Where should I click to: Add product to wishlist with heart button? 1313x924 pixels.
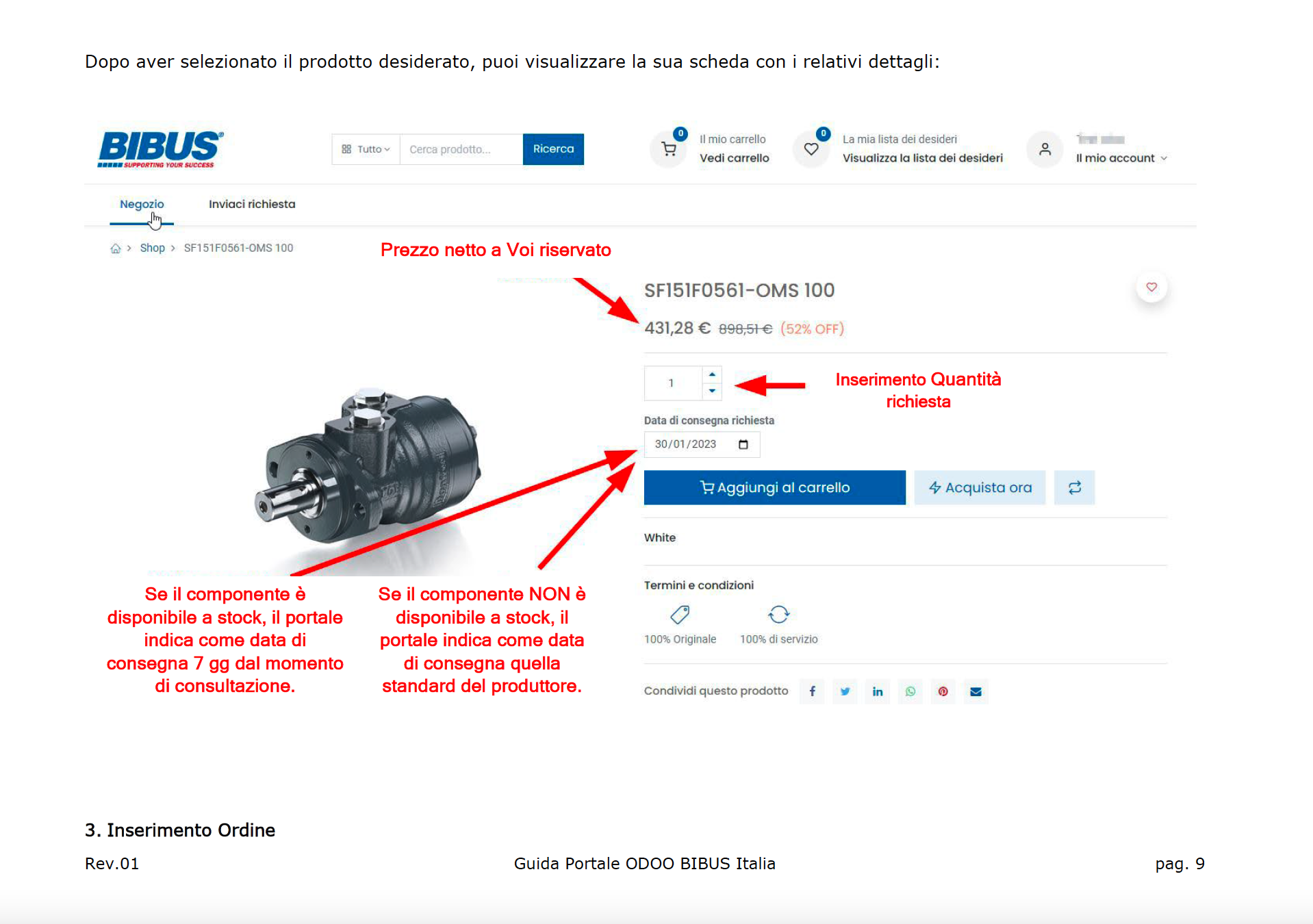(1151, 287)
